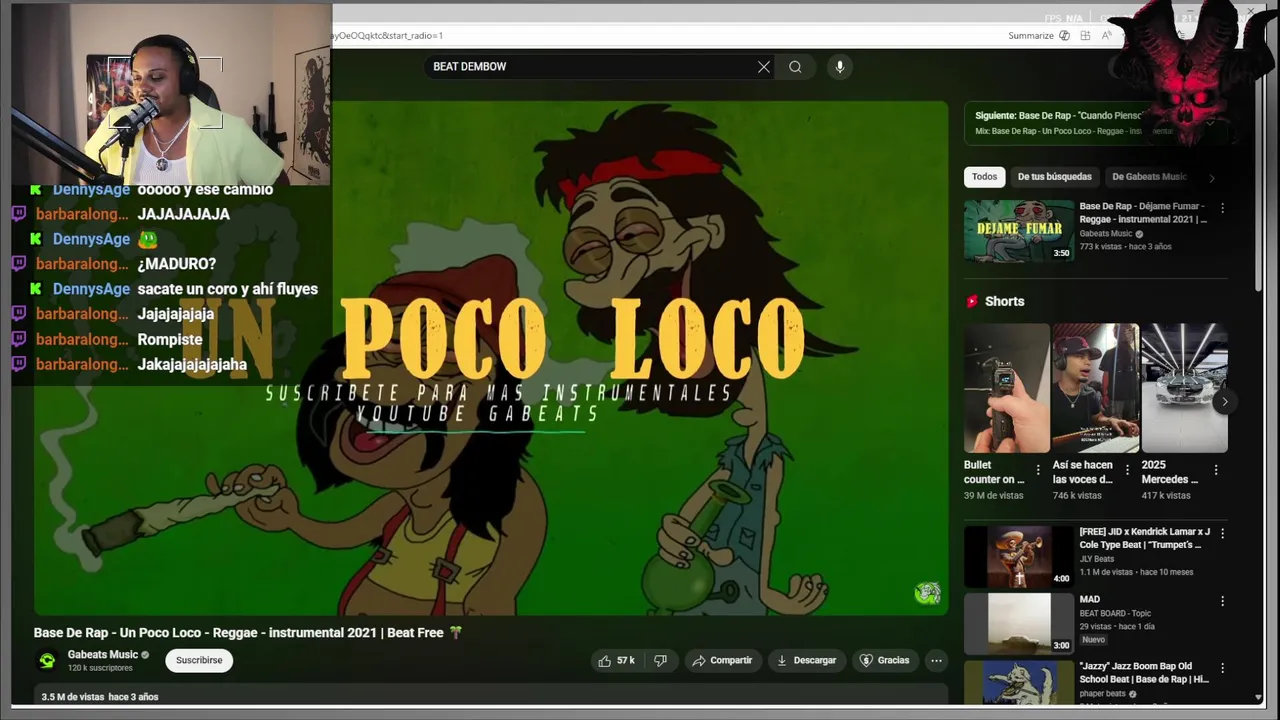Click browser Read aloud icon
The height and width of the screenshot is (720, 1280).
pyautogui.click(x=1107, y=35)
